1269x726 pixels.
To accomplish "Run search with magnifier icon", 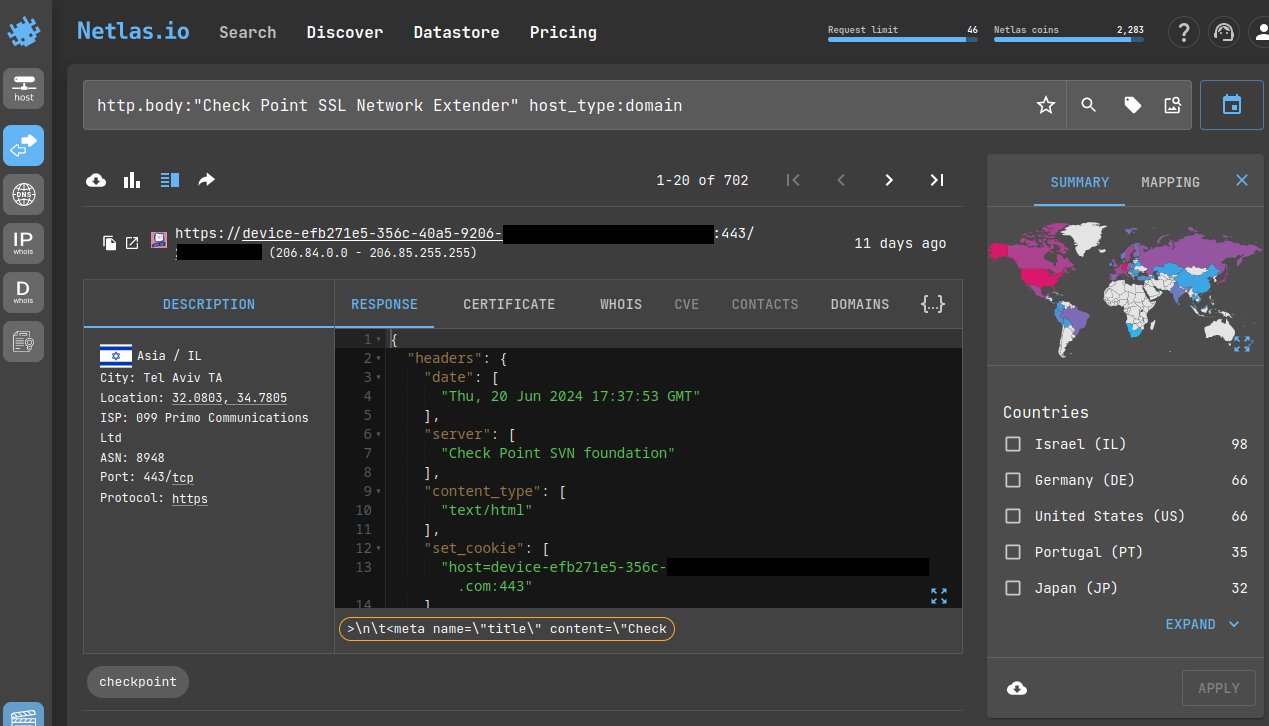I will pos(1089,105).
